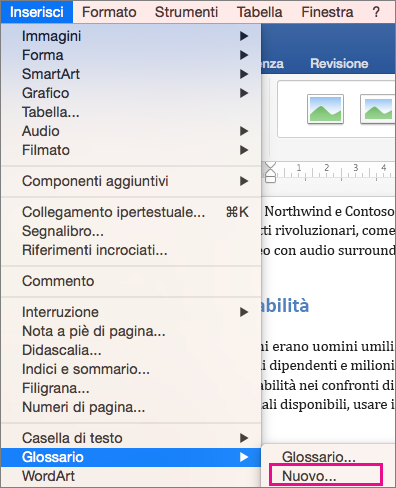Click the ruler indent marker
The width and height of the screenshot is (396, 488).
[x=271, y=172]
